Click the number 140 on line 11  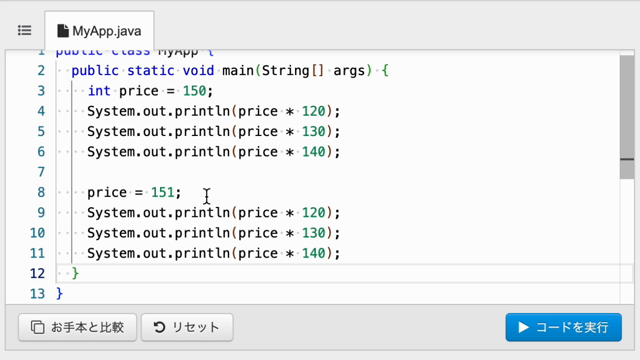coord(313,253)
